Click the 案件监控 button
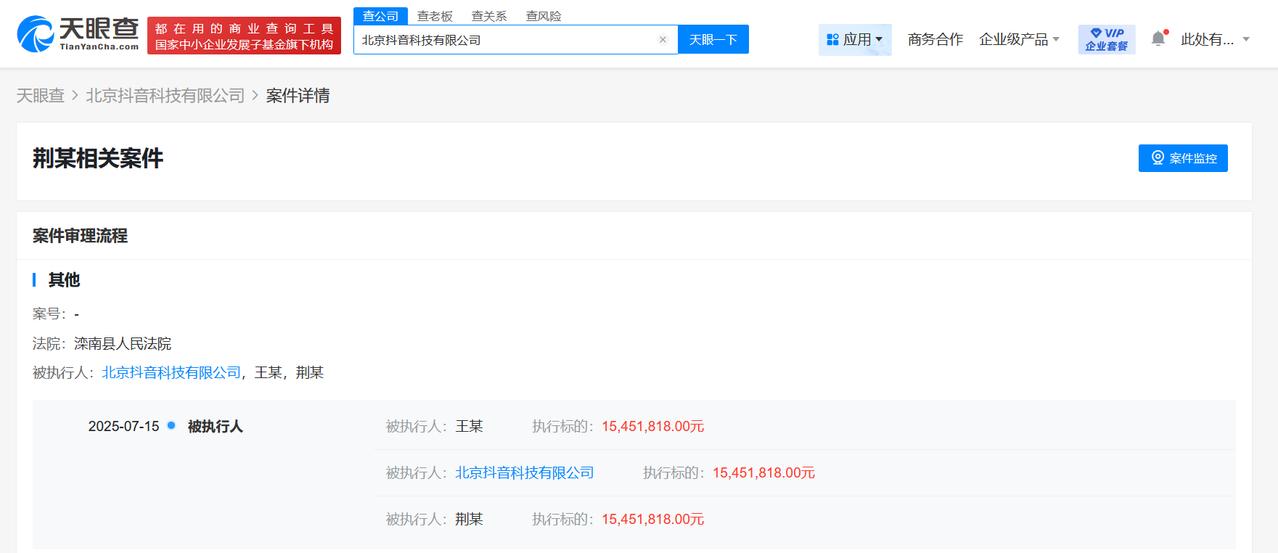This screenshot has height=553, width=1278. click(x=1183, y=158)
